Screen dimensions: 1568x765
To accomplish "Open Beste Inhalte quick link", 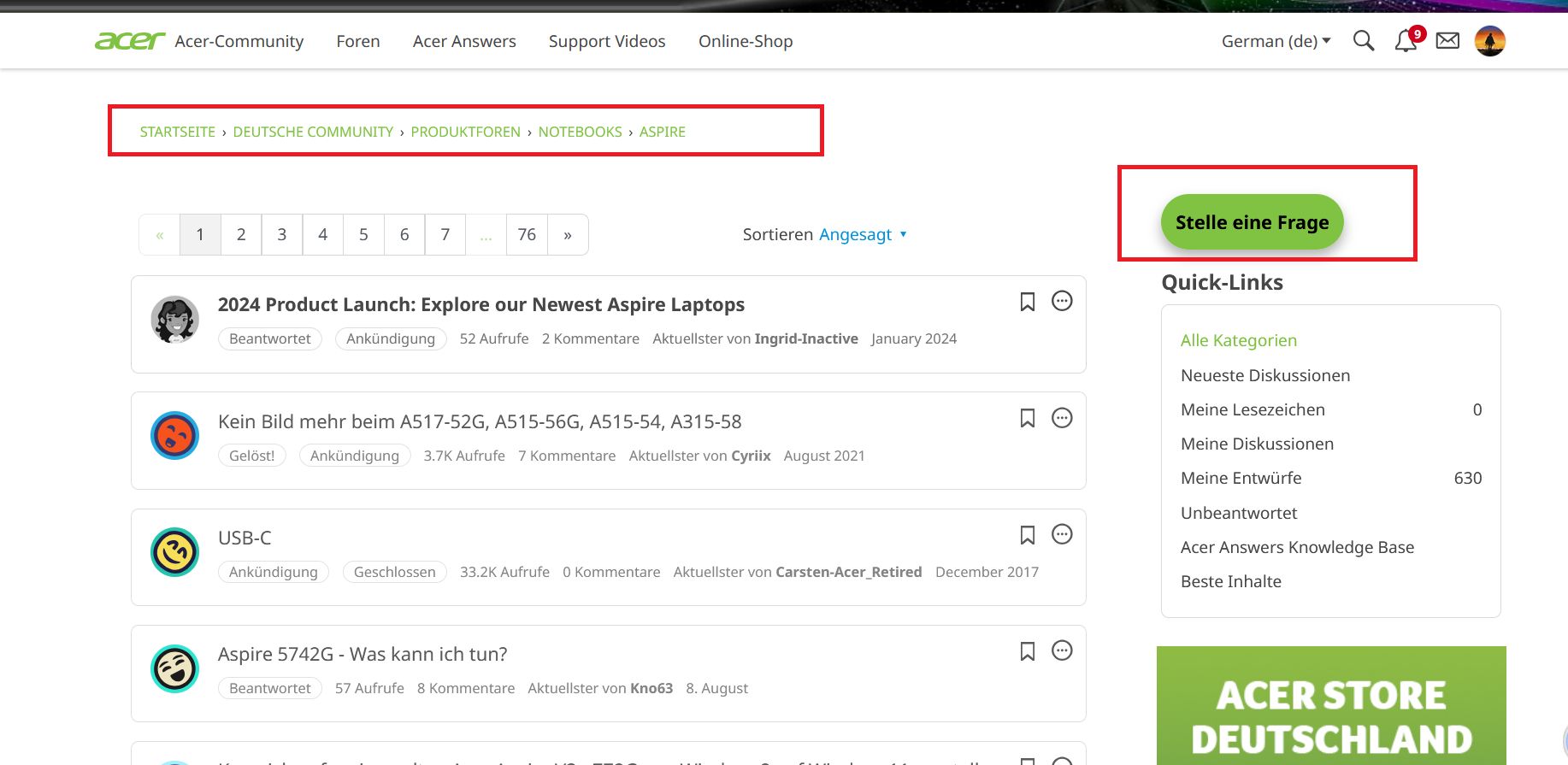I will click(x=1231, y=581).
